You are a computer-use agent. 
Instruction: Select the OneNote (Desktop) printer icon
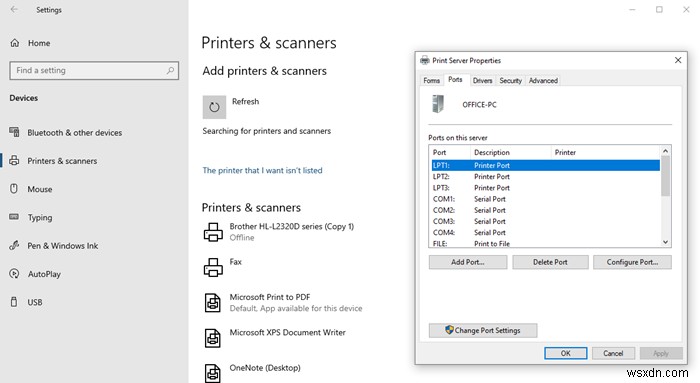pyautogui.click(x=212, y=373)
